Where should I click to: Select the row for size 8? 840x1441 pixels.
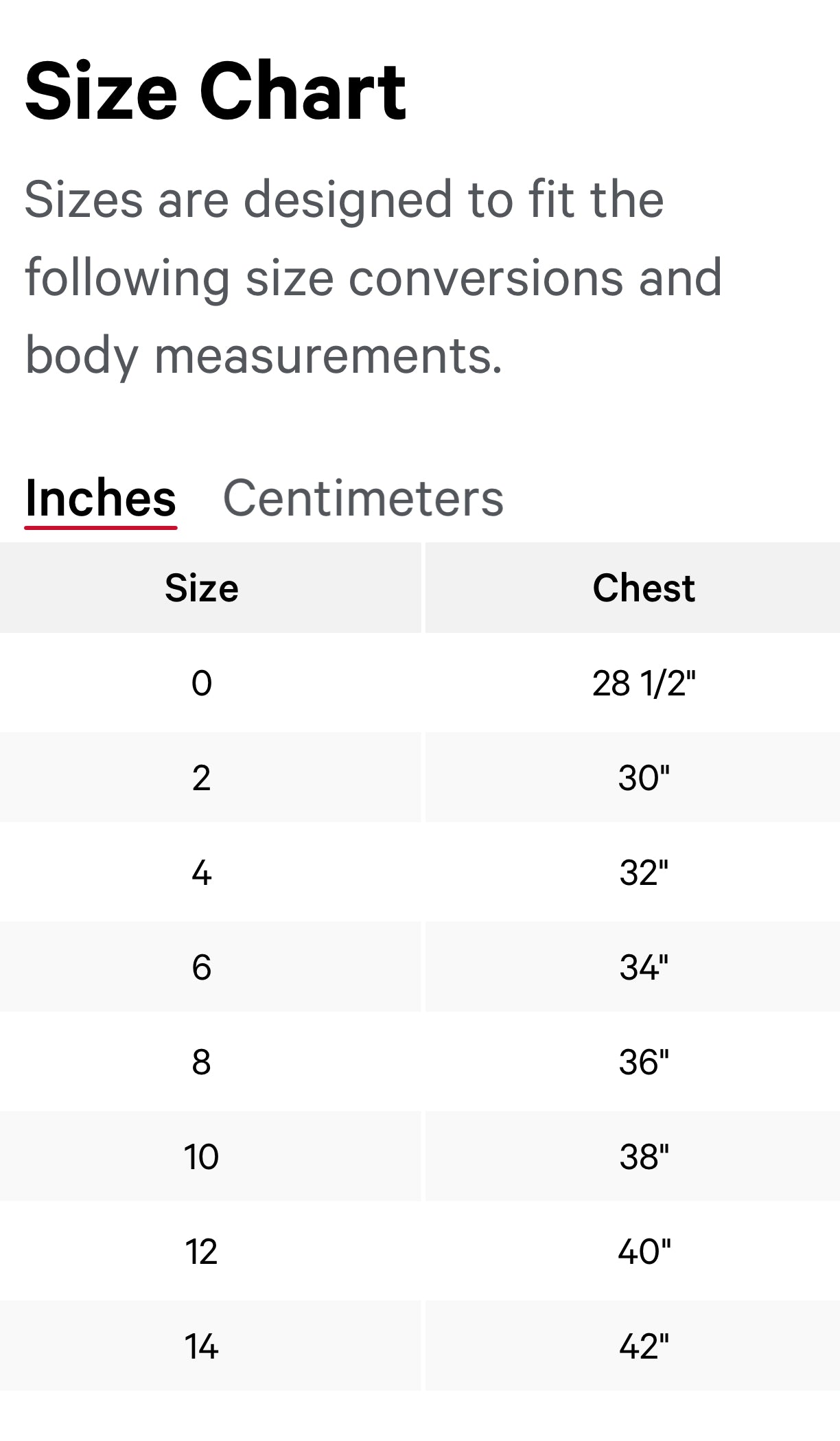click(x=200, y=1063)
